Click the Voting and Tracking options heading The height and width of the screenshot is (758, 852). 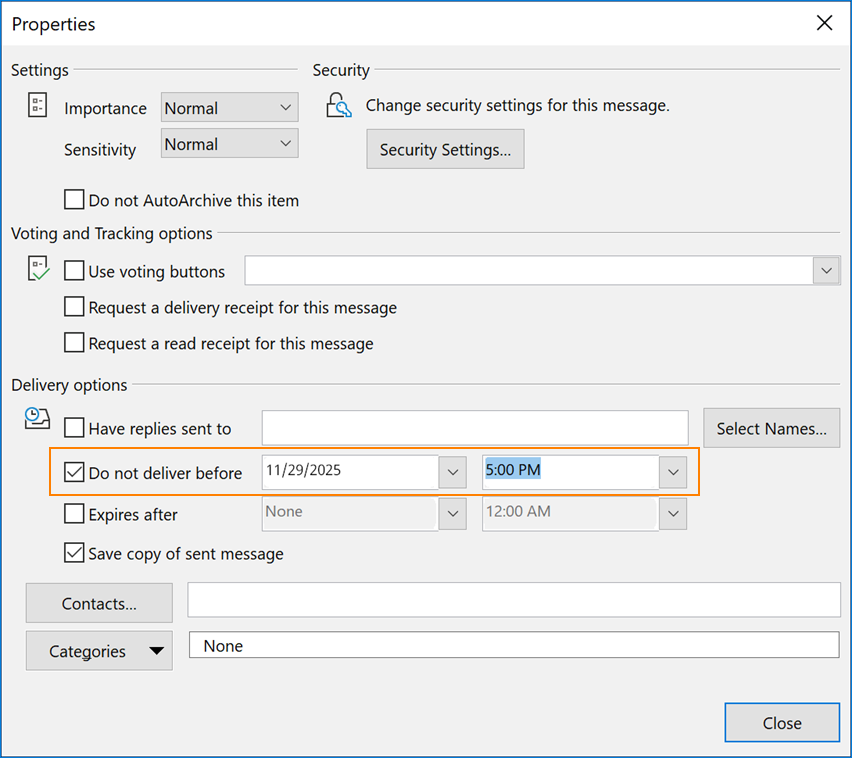112,233
